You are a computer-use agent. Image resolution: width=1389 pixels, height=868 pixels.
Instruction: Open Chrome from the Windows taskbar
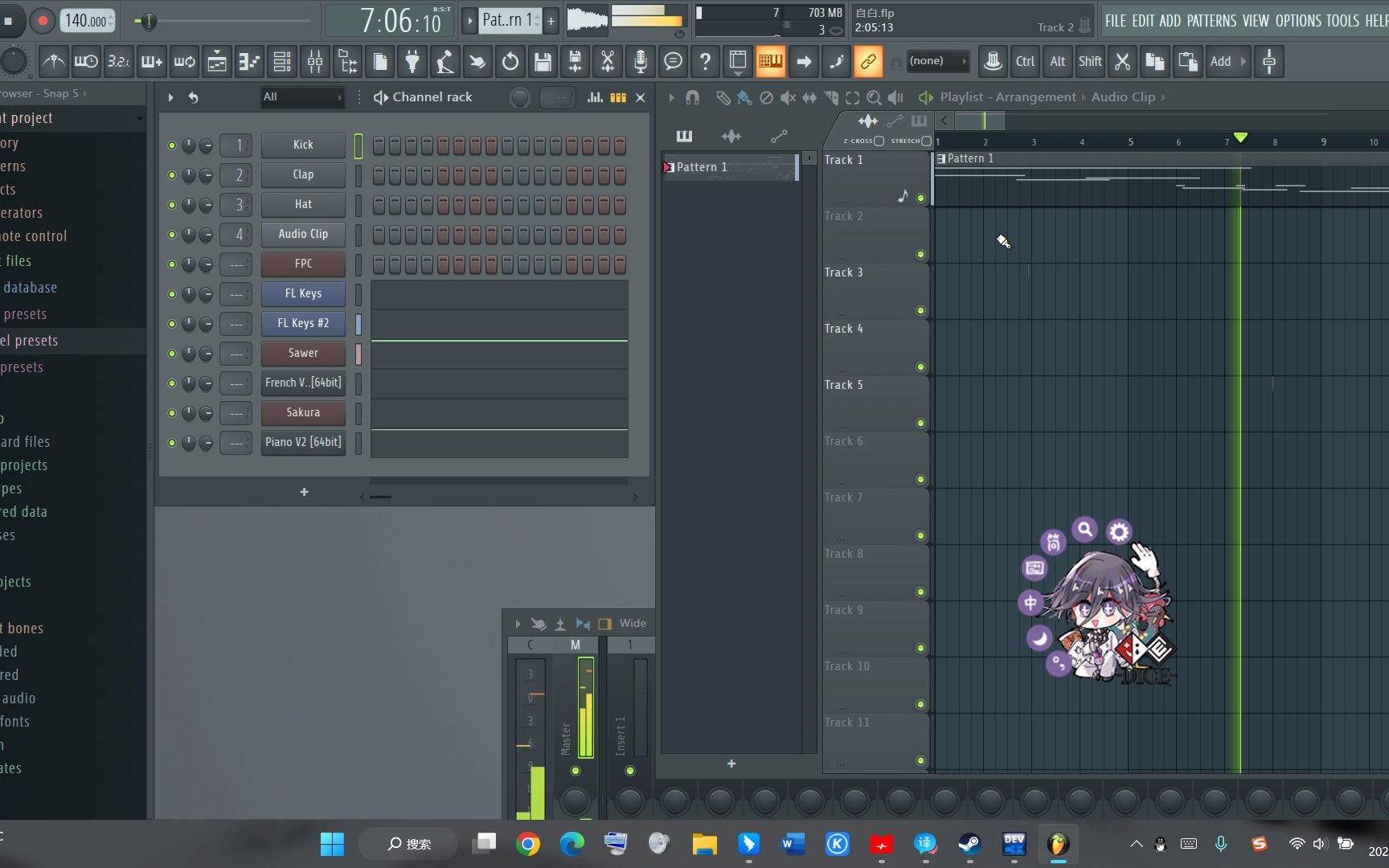528,844
